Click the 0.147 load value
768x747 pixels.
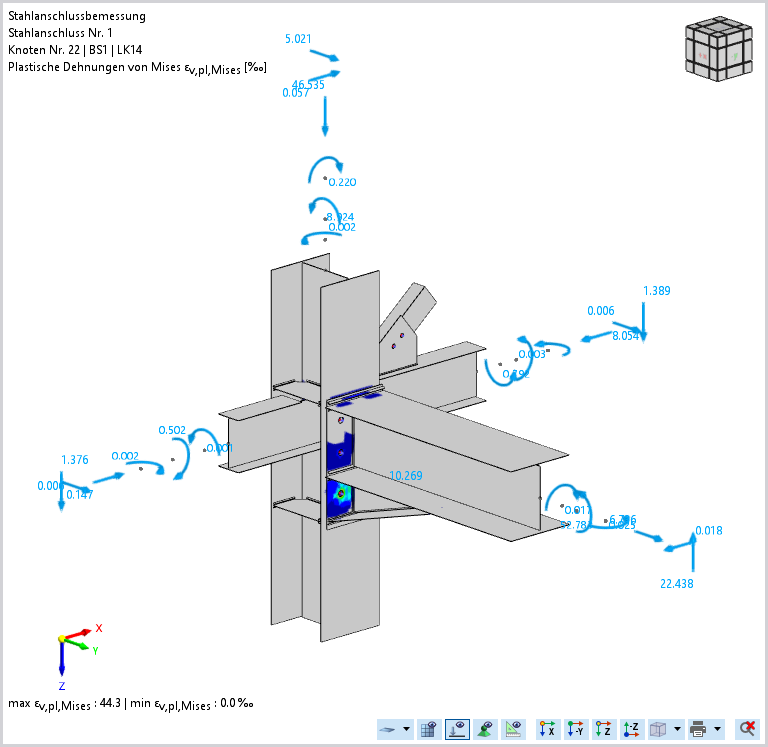click(79, 495)
